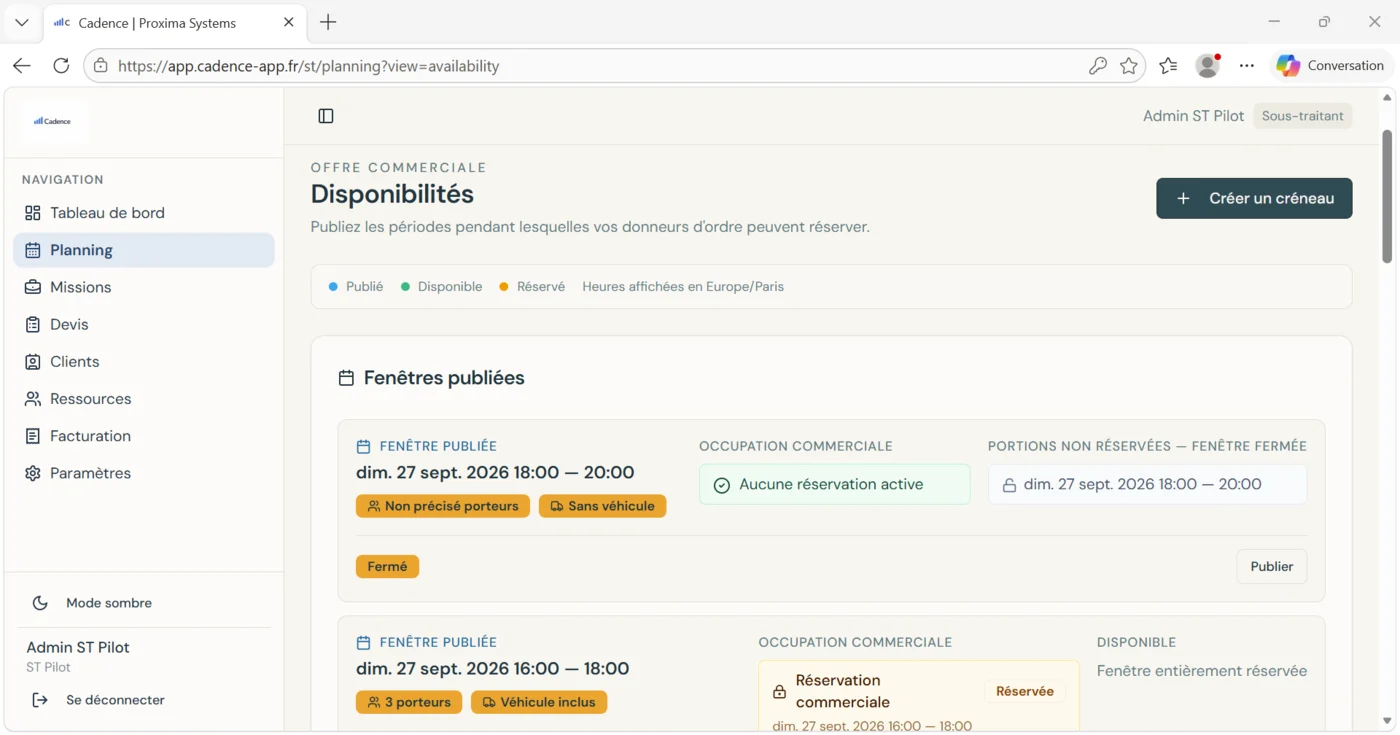
Task: Click the password key icon in address bar
Action: click(x=1097, y=66)
